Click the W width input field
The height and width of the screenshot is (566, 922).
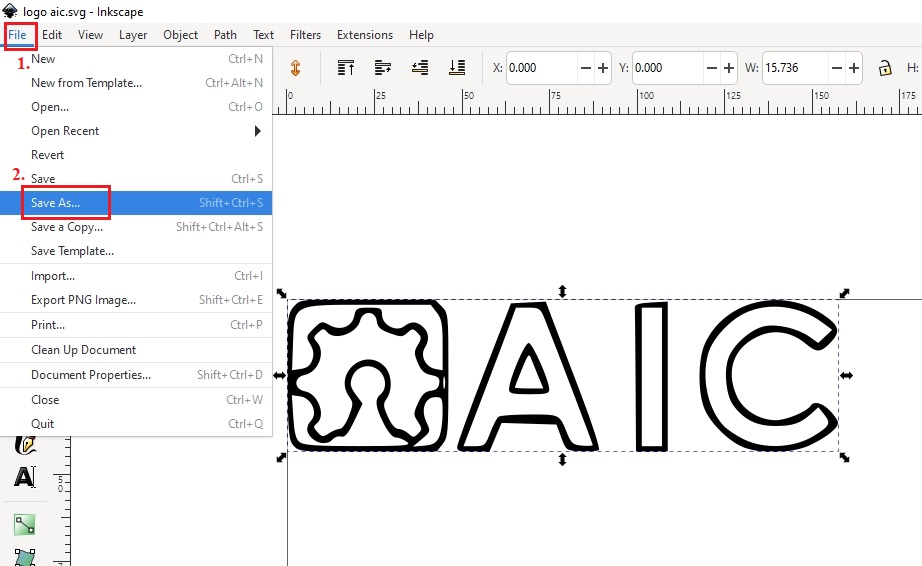(796, 68)
